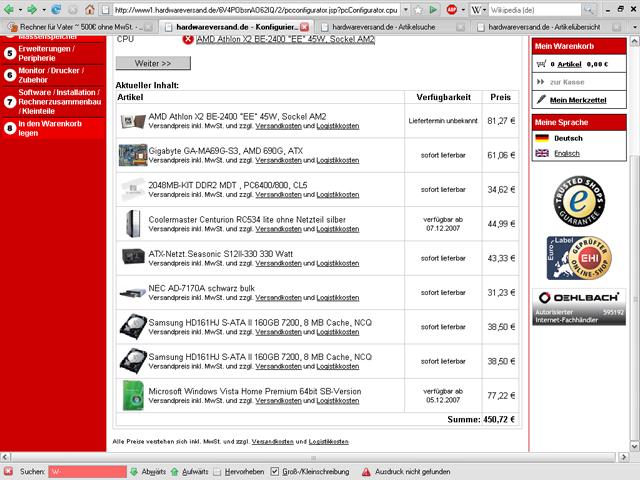Click step 5 Erweiterungen number circle
640x480 pixels.
click(10, 53)
